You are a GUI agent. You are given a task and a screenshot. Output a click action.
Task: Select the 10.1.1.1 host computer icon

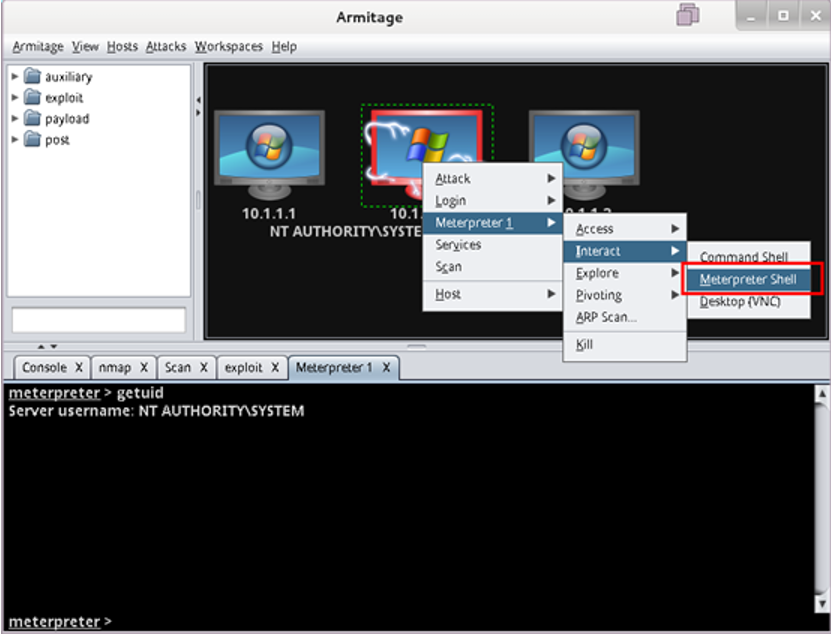pos(269,154)
